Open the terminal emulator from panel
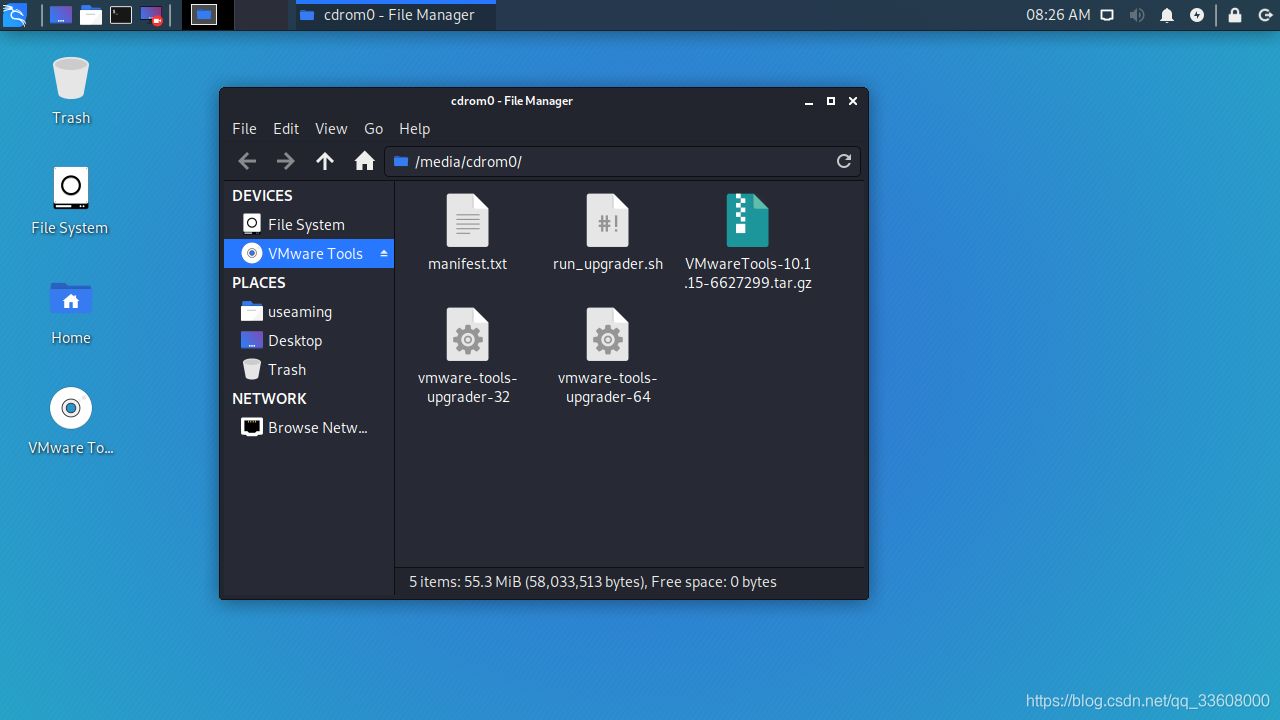Viewport: 1280px width, 720px height. tap(121, 15)
